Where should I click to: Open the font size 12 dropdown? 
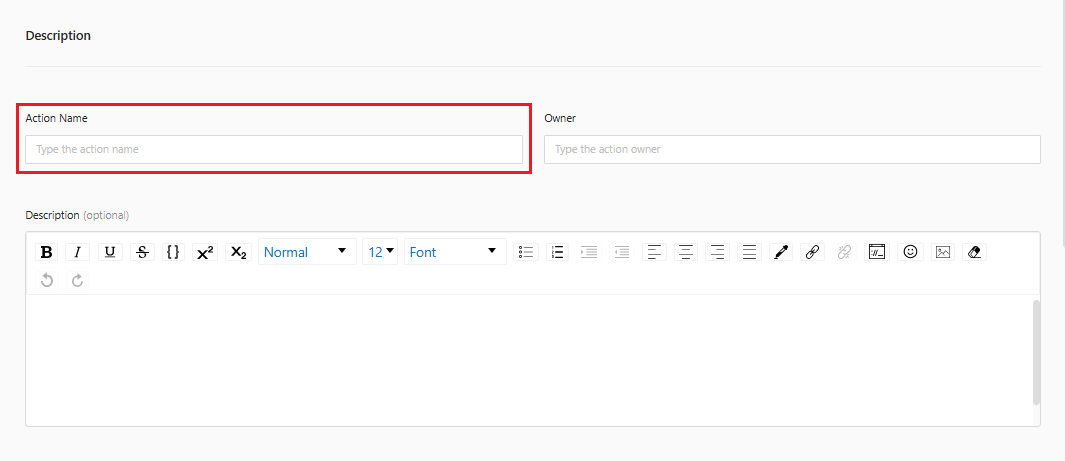click(381, 252)
